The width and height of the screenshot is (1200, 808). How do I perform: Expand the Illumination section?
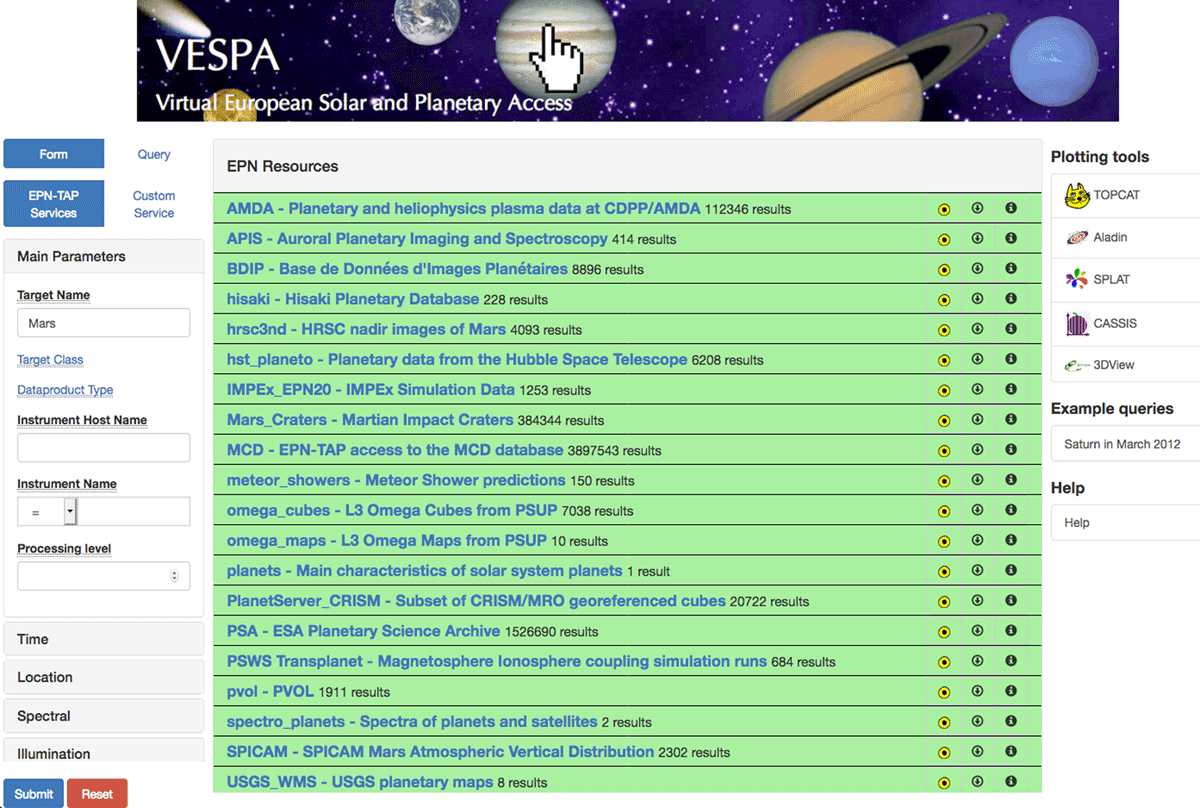(104, 752)
